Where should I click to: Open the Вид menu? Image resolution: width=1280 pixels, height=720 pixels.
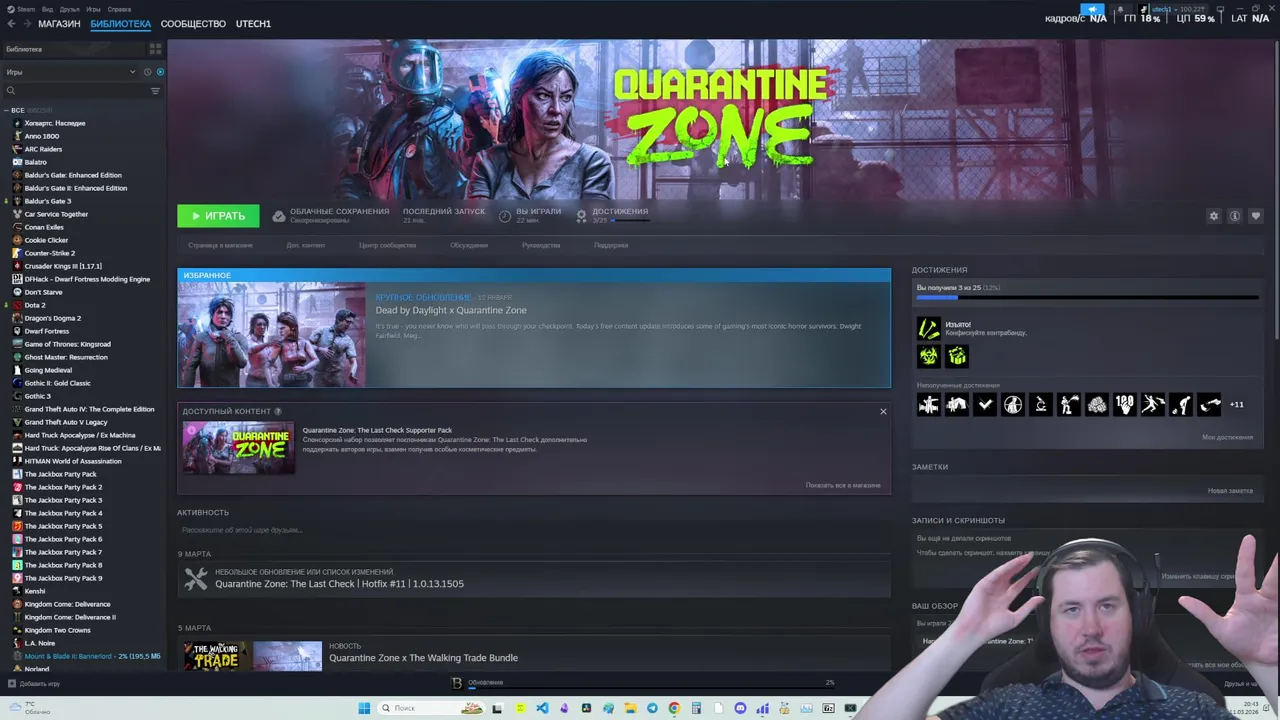click(47, 9)
